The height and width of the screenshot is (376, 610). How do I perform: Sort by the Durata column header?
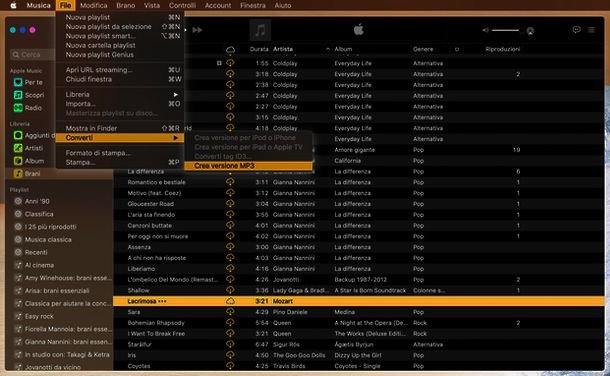pyautogui.click(x=259, y=49)
